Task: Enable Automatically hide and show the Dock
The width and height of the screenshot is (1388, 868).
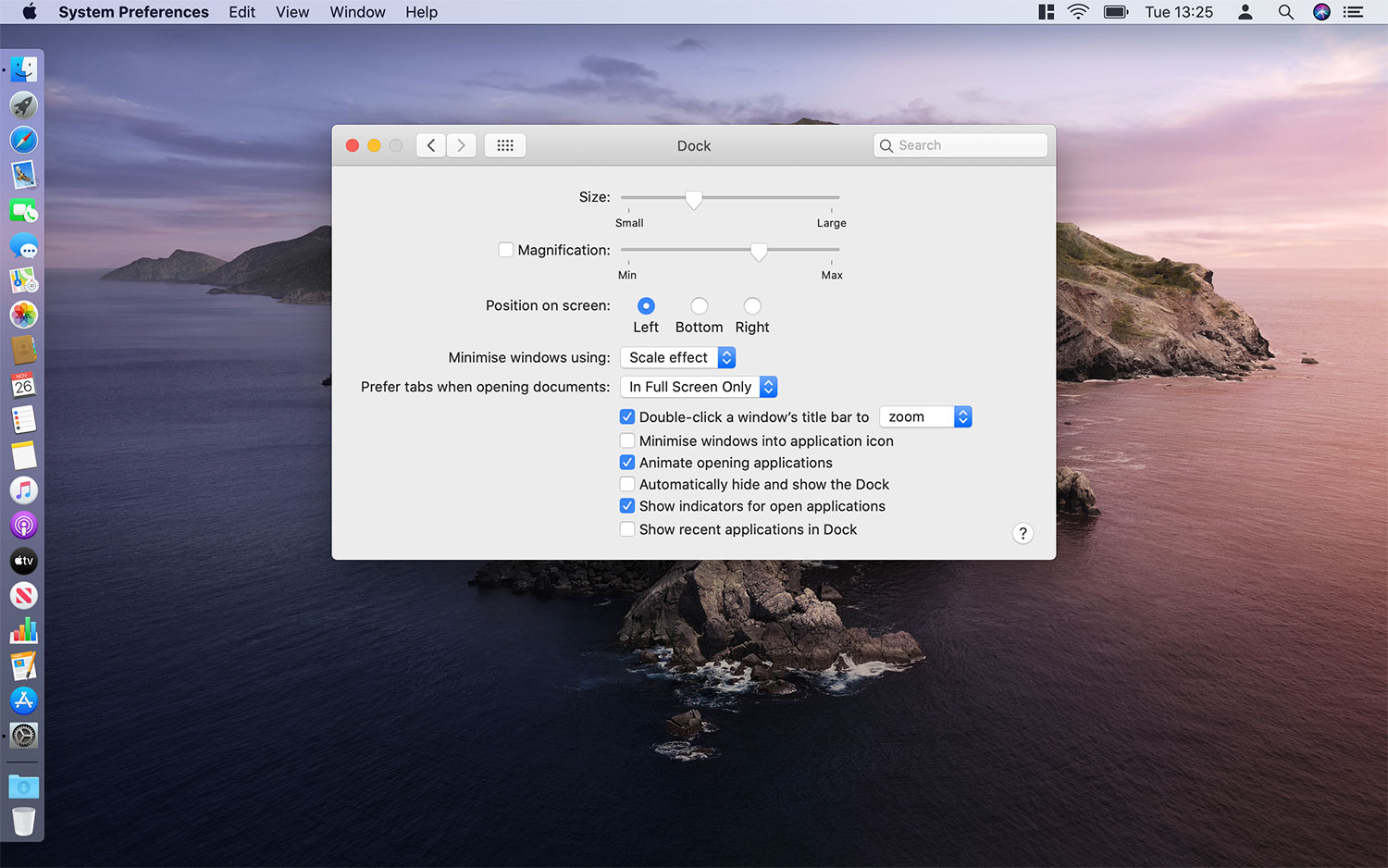Action: pos(627,484)
